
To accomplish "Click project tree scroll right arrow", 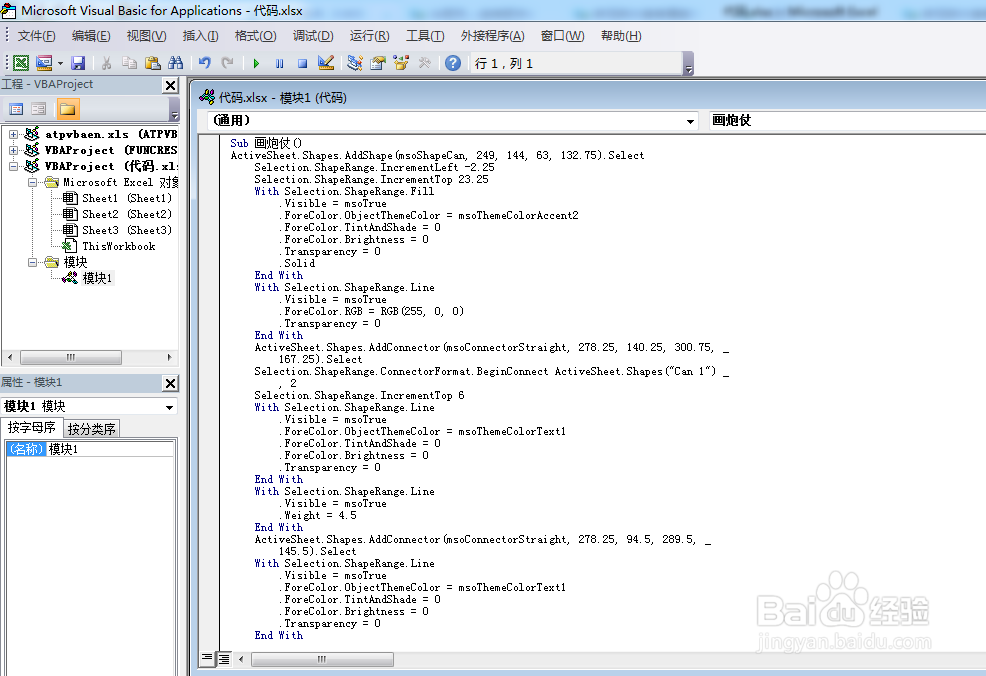I will pyautogui.click(x=170, y=357).
